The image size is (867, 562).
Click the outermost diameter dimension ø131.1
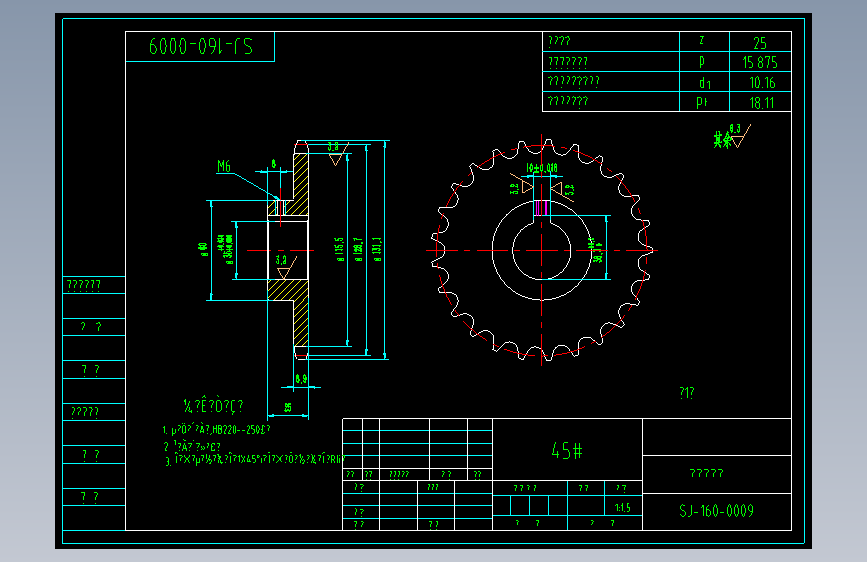click(378, 249)
